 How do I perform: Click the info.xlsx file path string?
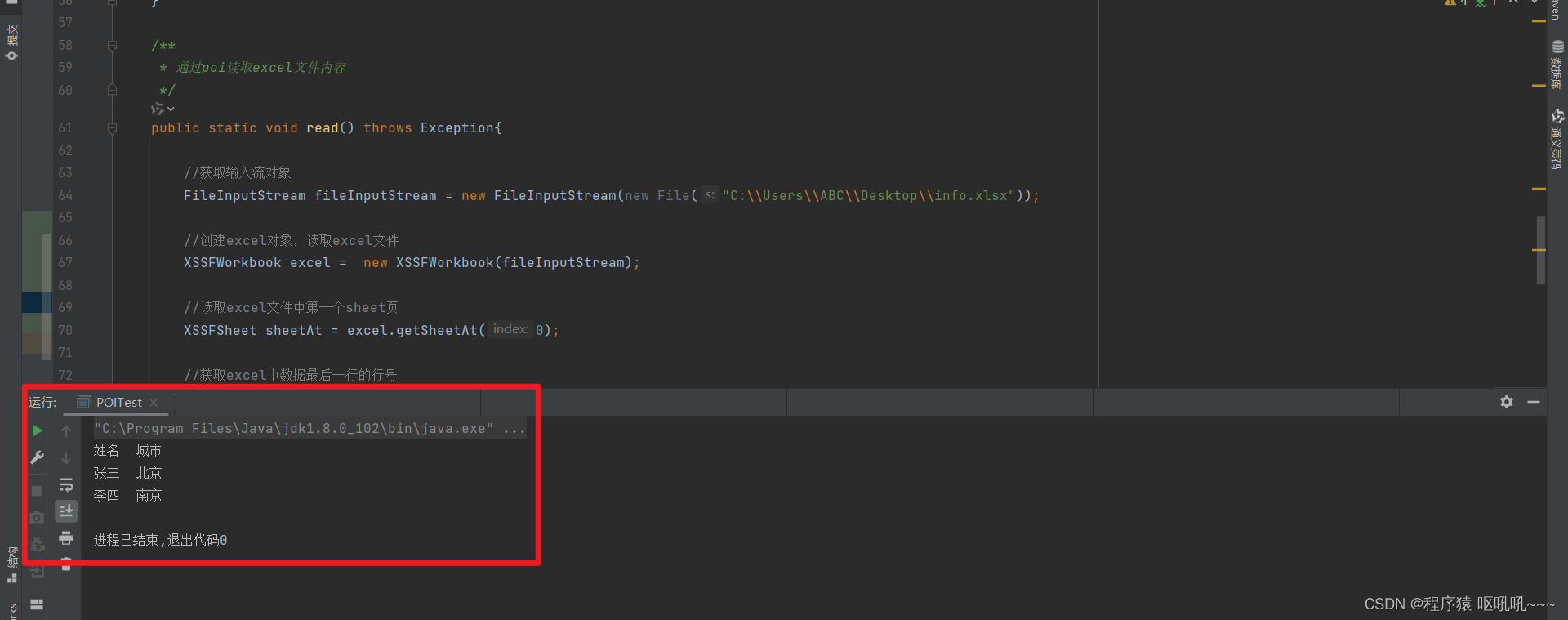[869, 196]
